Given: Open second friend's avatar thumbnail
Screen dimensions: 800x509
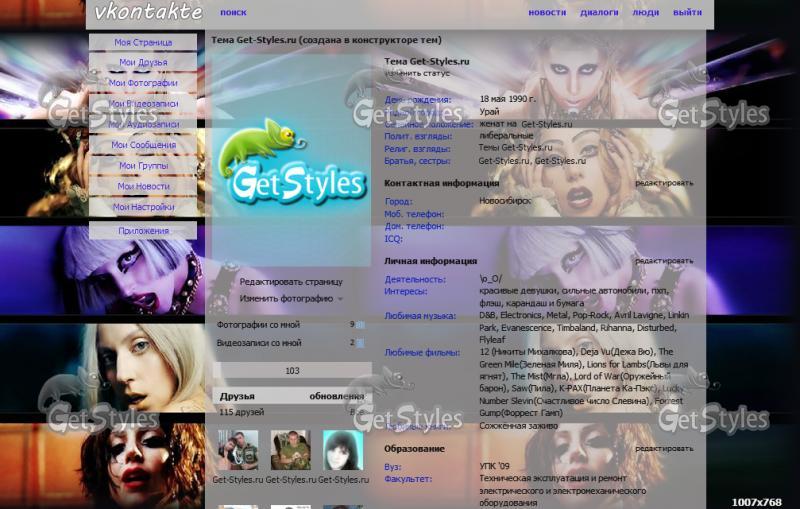Looking at the screenshot, I should 290,450.
